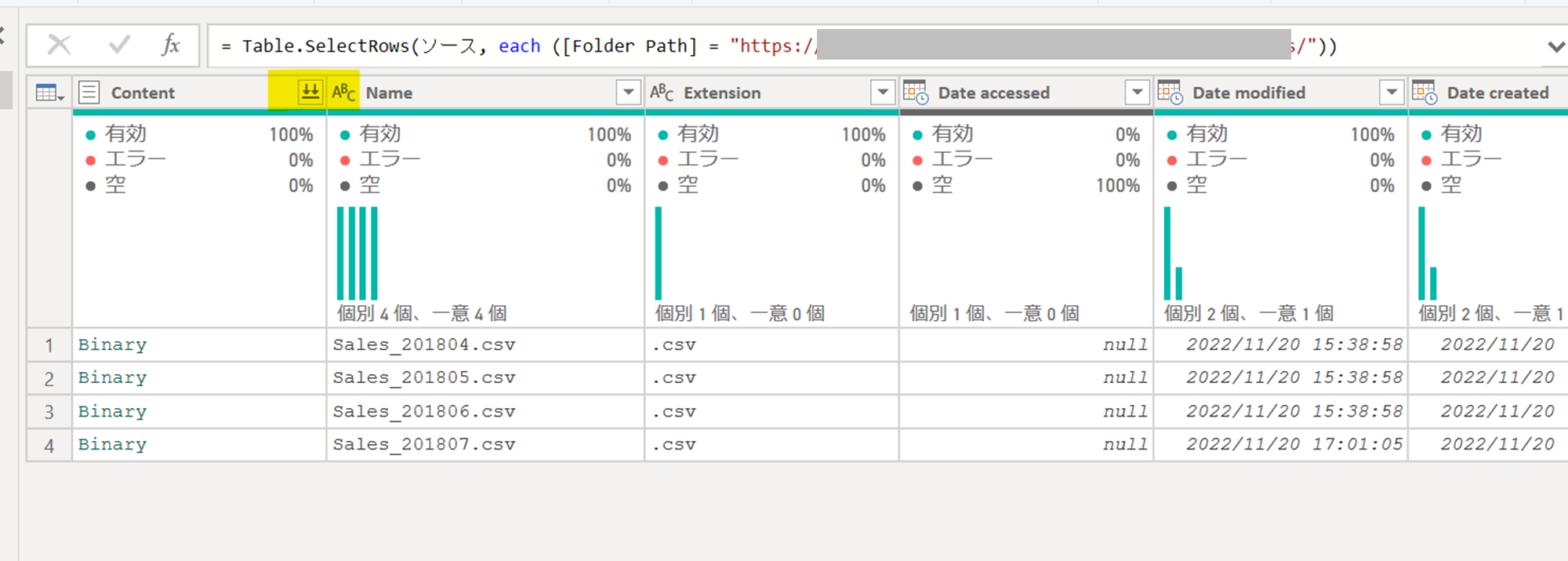Cancel the formula edit with the X icon
This screenshot has height=561, width=1568.
point(59,45)
